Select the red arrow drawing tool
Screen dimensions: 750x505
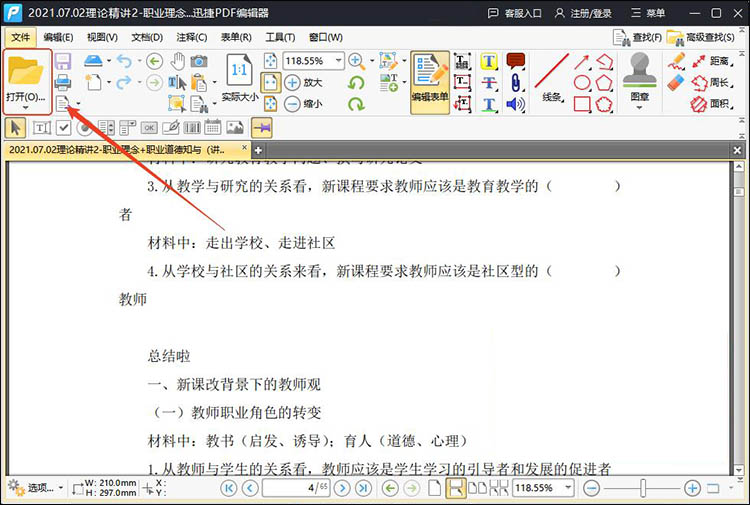582,62
